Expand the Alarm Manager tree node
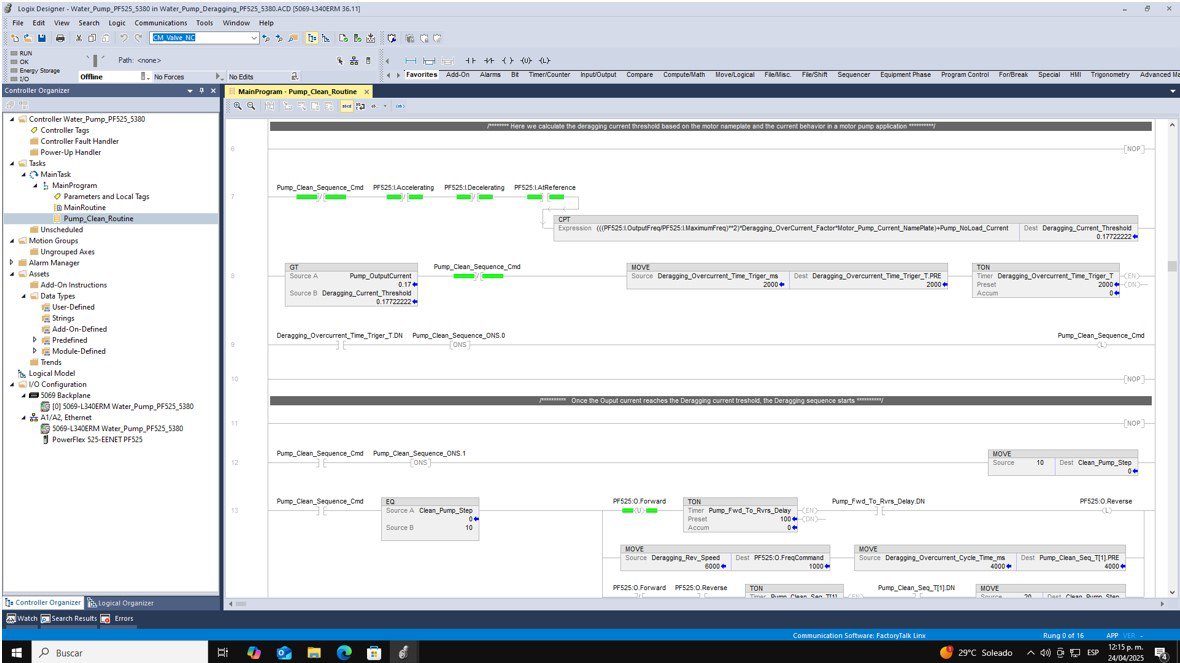The height and width of the screenshot is (663, 1180). tap(12, 263)
